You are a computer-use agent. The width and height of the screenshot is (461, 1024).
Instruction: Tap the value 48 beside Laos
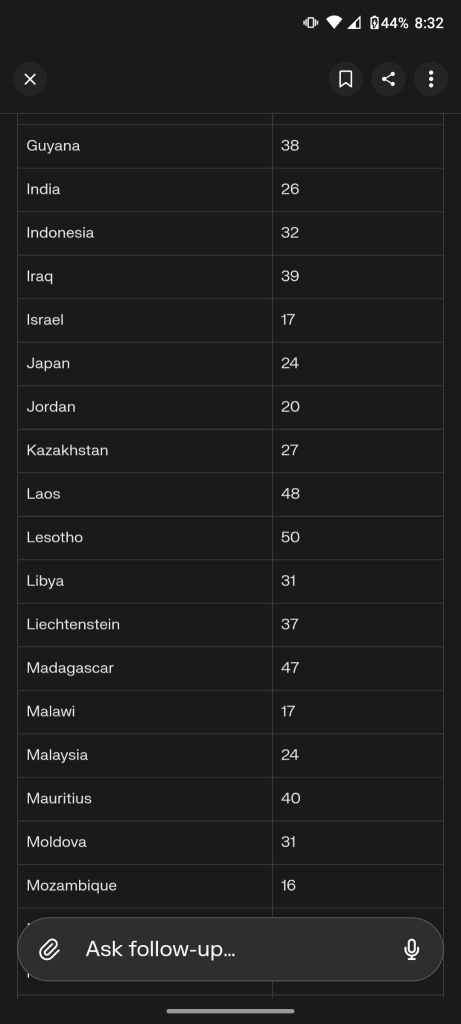pos(291,494)
